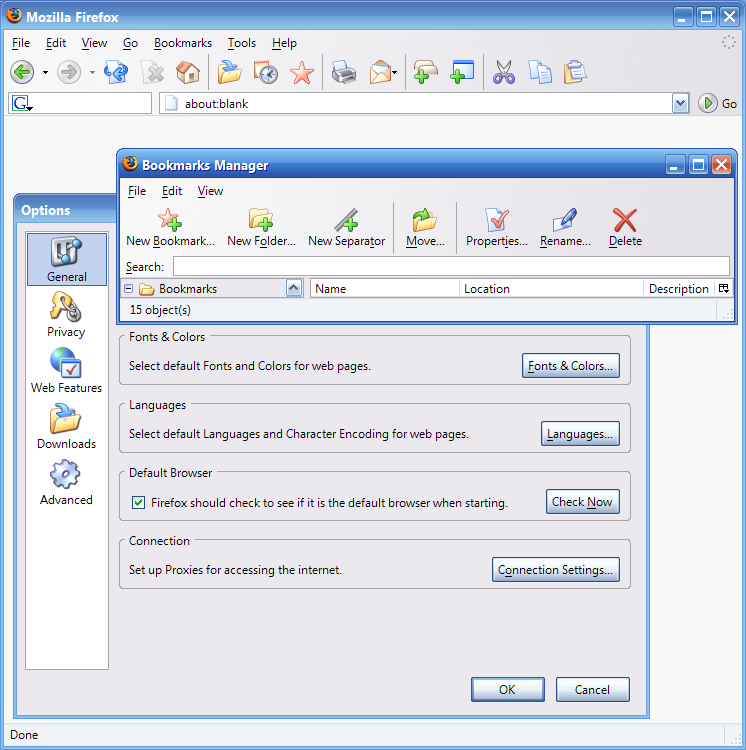Show History with the clock icon
This screenshot has height=750, width=746.
(266, 73)
